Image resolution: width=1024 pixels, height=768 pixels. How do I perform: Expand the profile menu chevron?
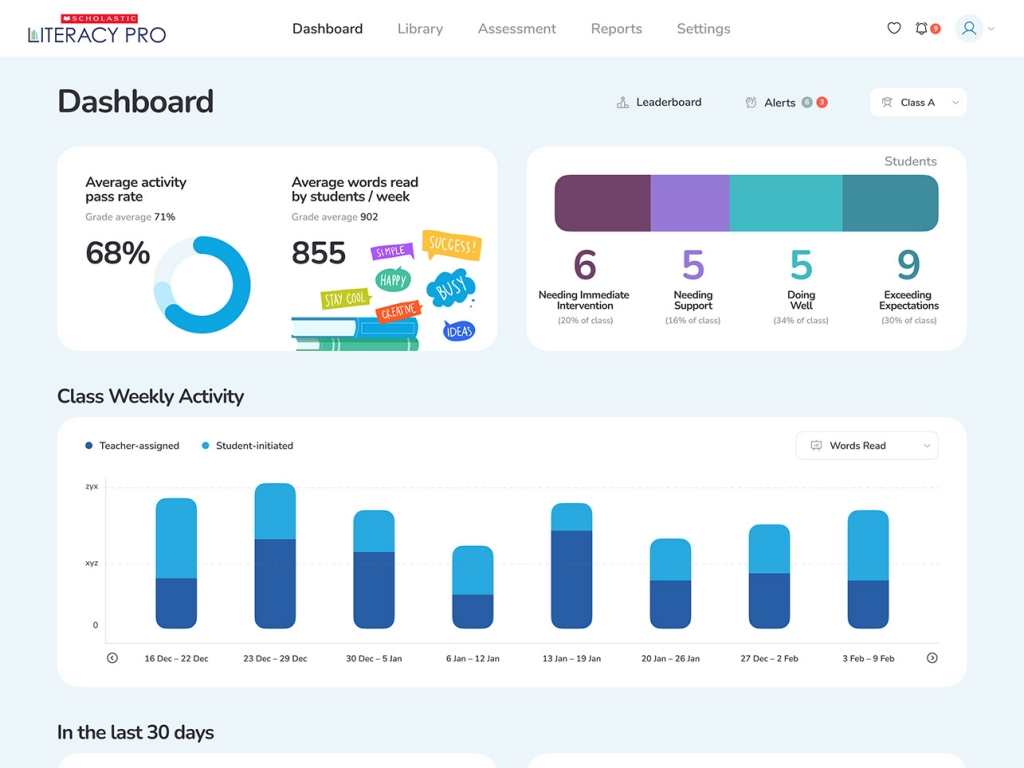coord(992,30)
